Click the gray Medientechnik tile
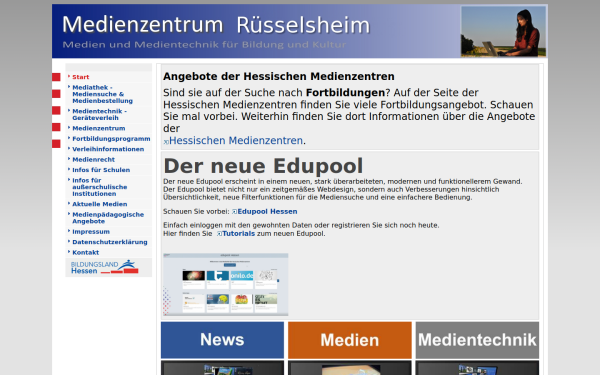This screenshot has height=375, width=600. pos(477,340)
